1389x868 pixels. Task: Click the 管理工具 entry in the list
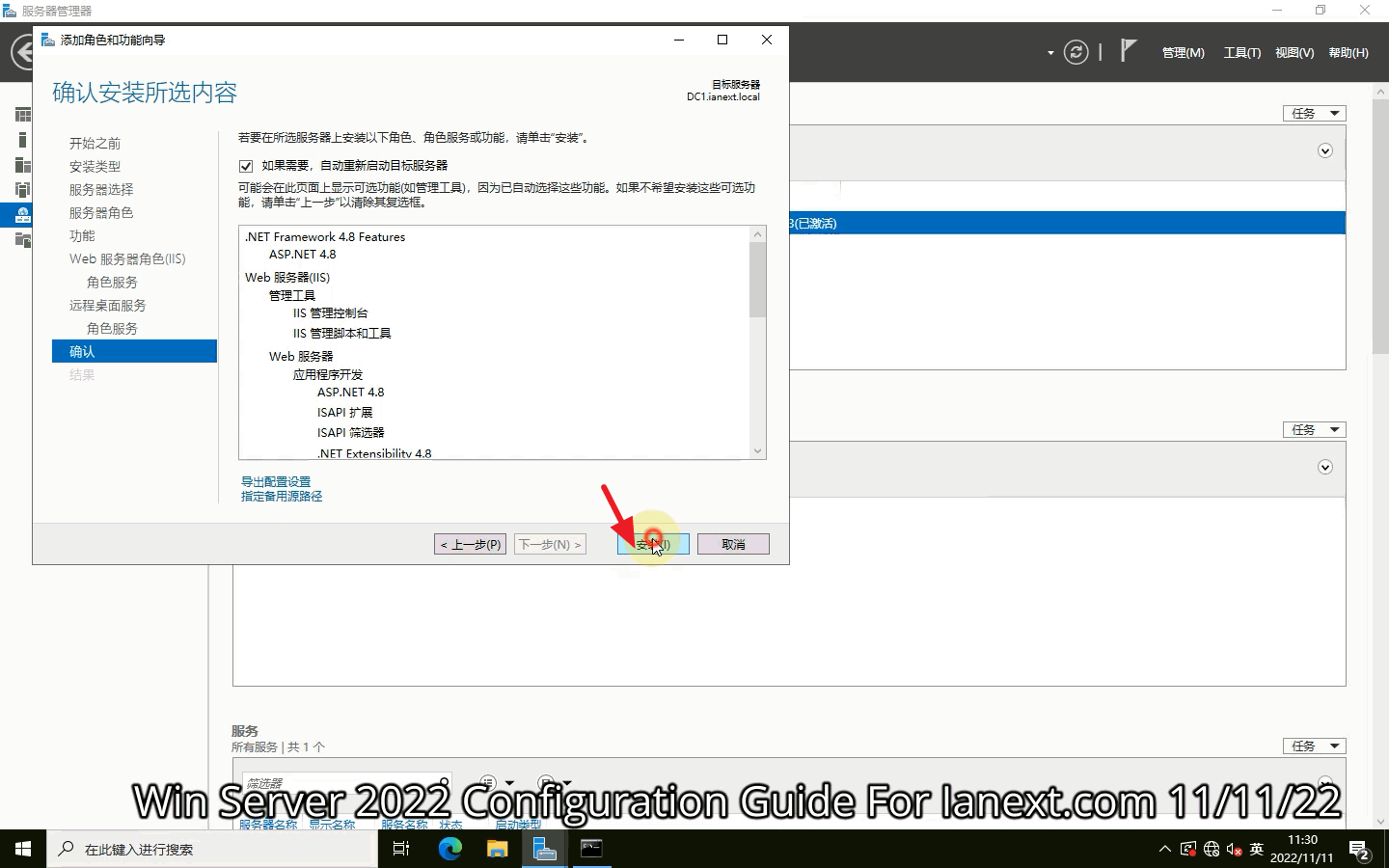pos(292,295)
